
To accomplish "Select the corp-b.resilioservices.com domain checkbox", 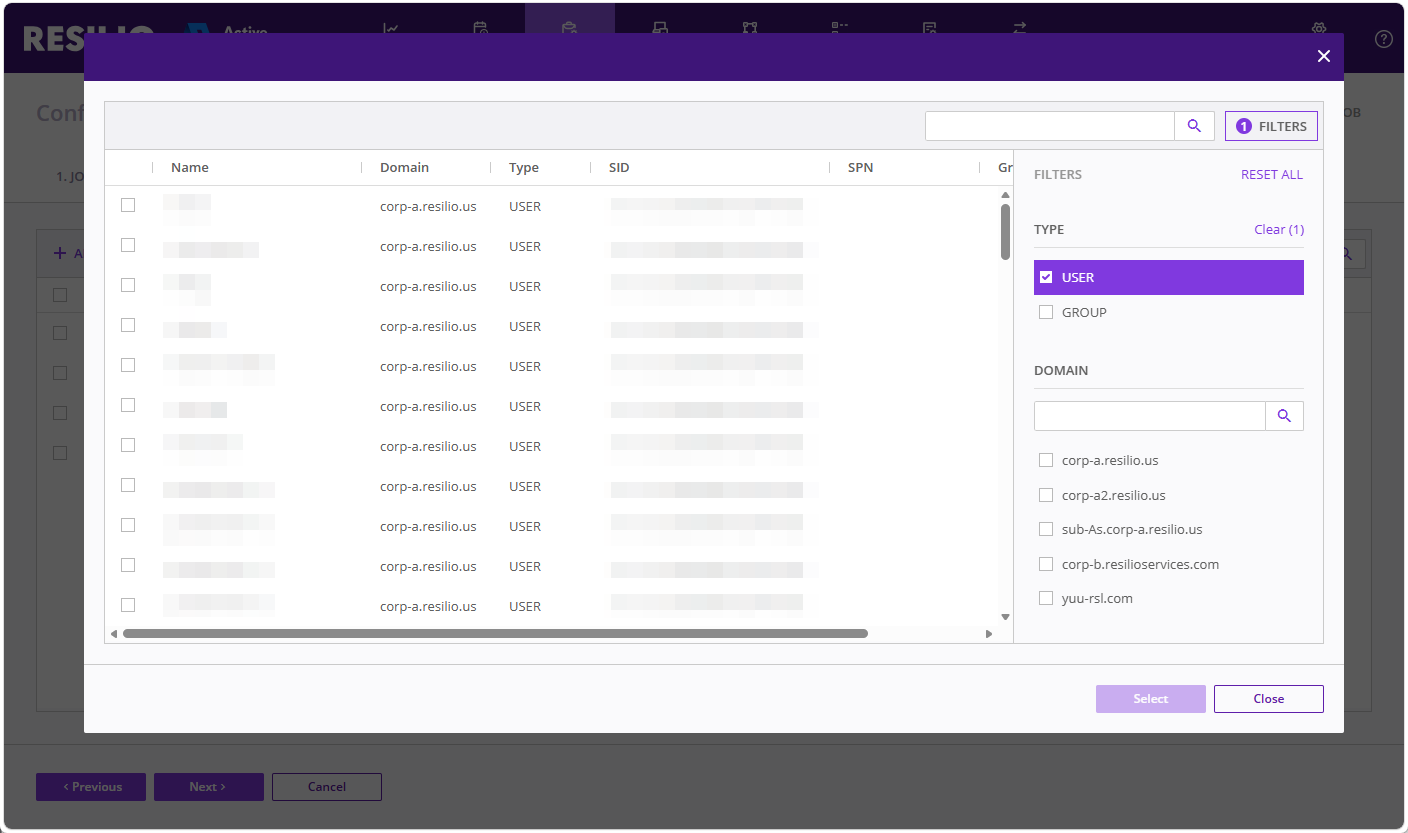I will click(1046, 564).
